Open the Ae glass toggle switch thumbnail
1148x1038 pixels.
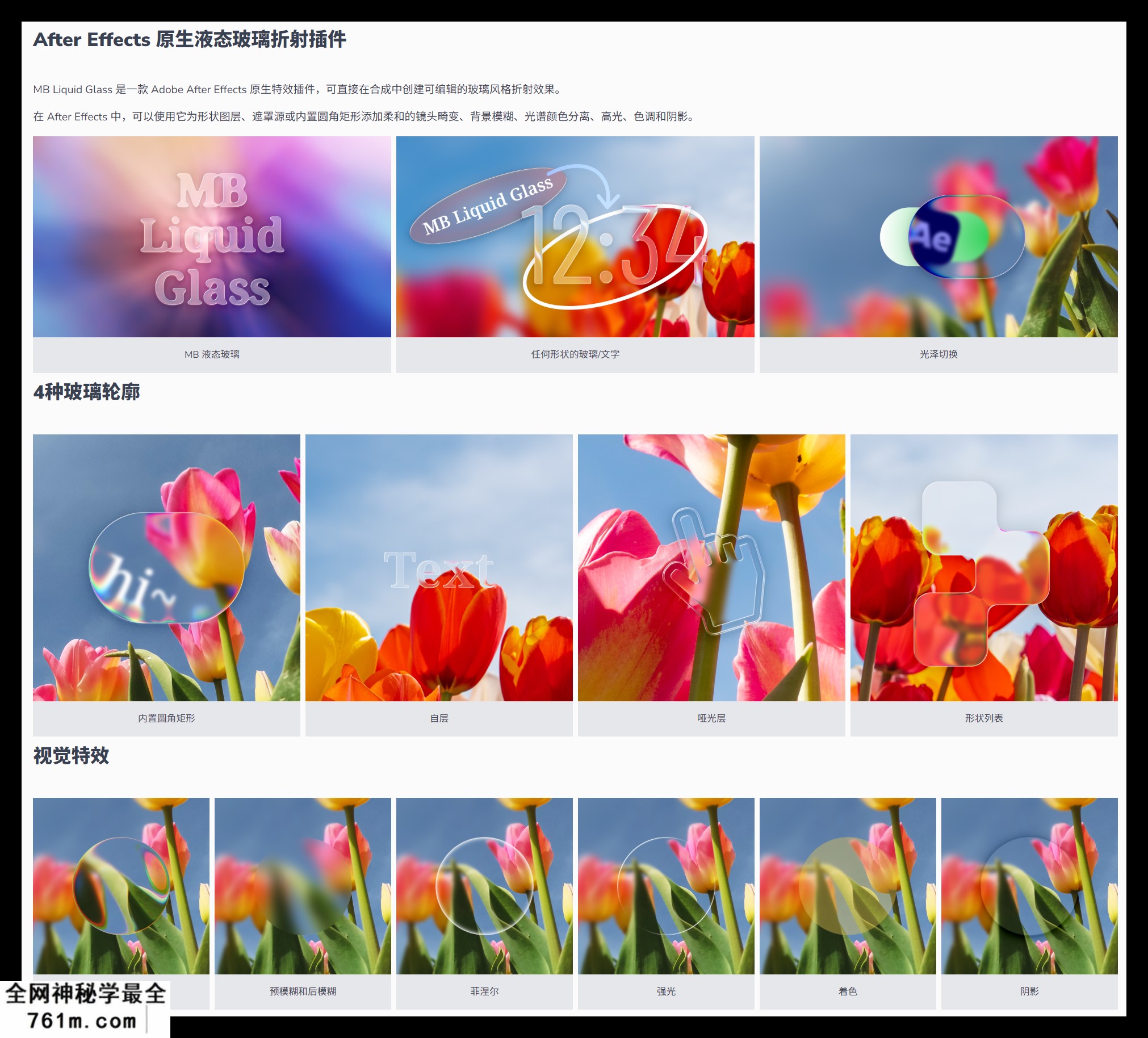[938, 236]
